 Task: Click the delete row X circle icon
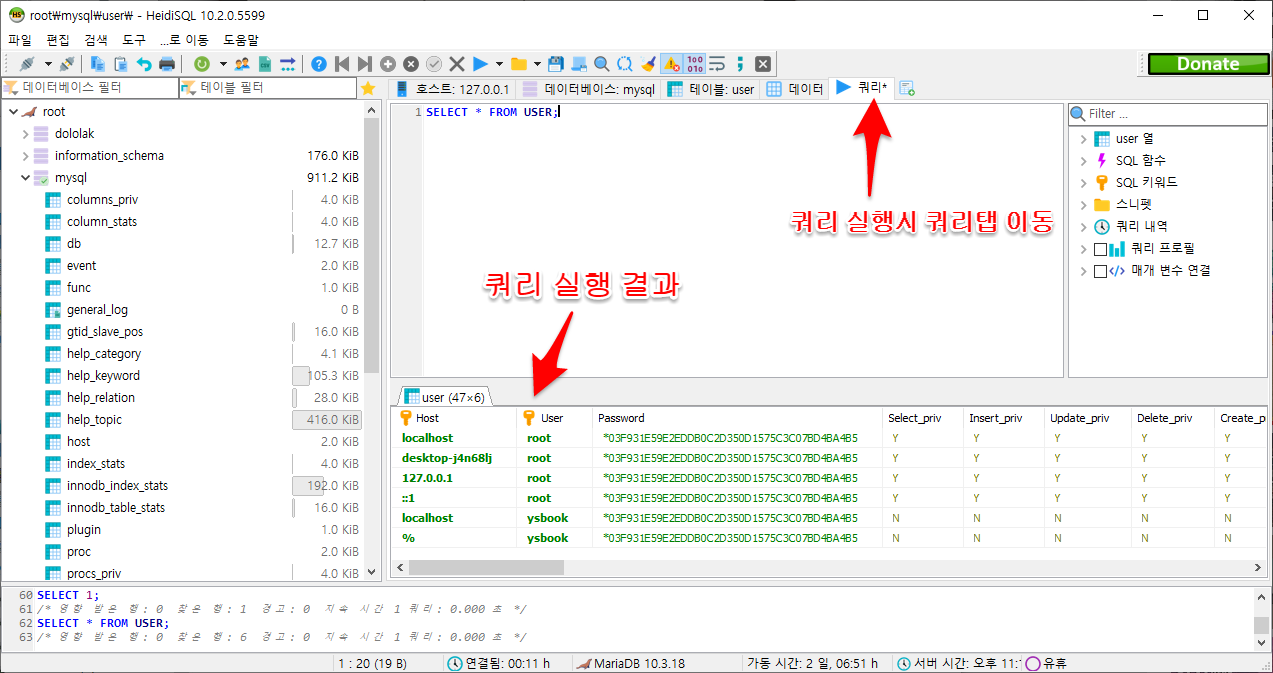(411, 64)
